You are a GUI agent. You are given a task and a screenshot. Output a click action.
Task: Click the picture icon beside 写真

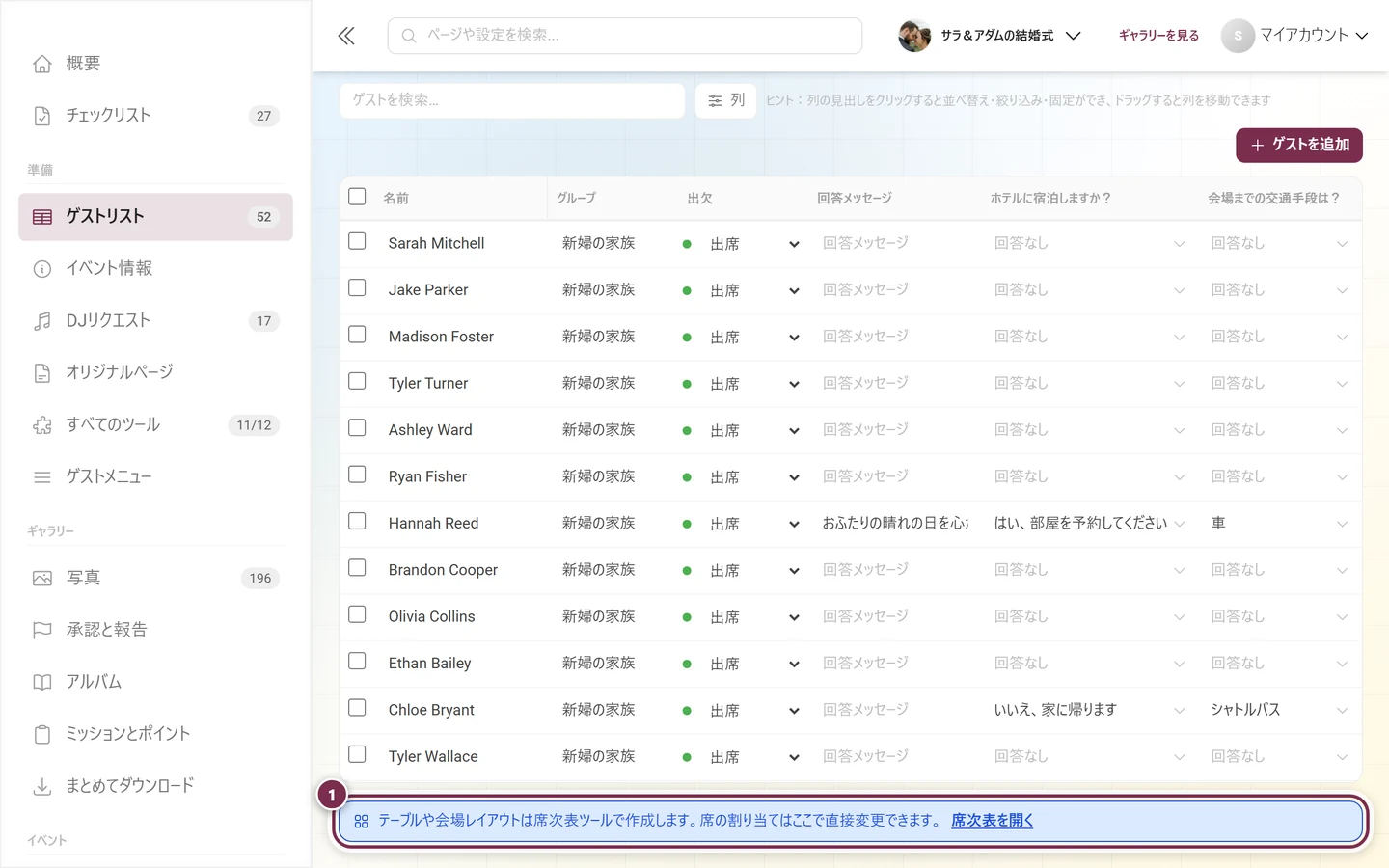[x=42, y=579]
